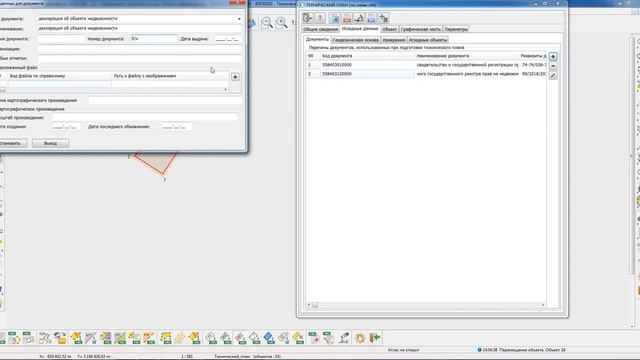Select the Документы sub-tab

click(317, 40)
